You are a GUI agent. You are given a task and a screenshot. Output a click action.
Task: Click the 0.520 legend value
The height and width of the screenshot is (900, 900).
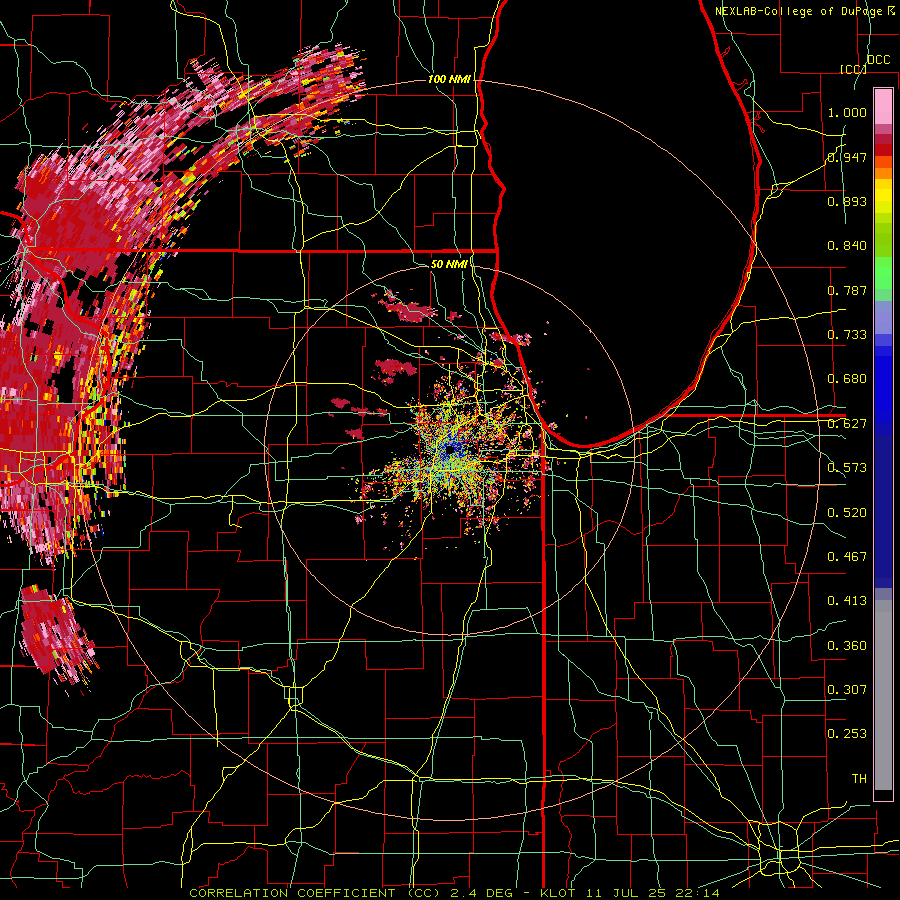tap(847, 513)
